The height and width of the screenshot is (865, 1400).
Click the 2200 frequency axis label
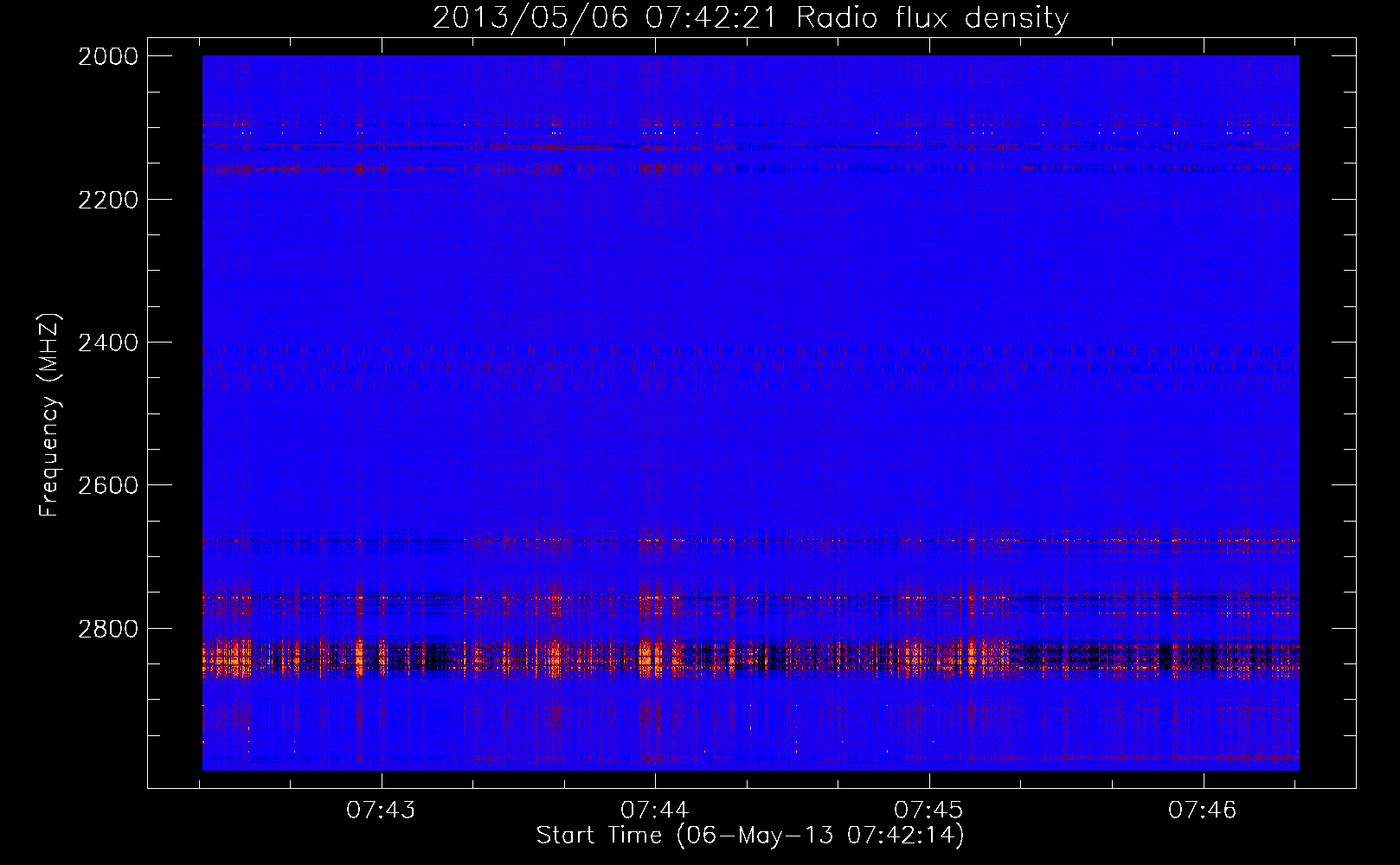[x=107, y=200]
